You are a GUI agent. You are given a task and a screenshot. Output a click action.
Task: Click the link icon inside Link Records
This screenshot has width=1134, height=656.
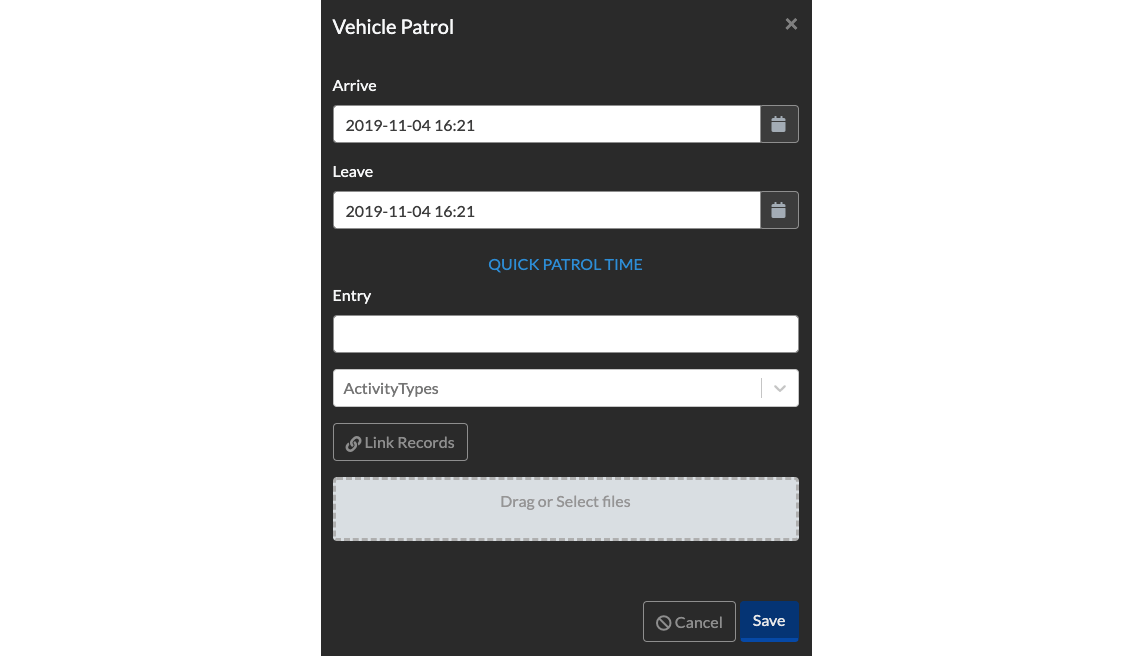[354, 442]
